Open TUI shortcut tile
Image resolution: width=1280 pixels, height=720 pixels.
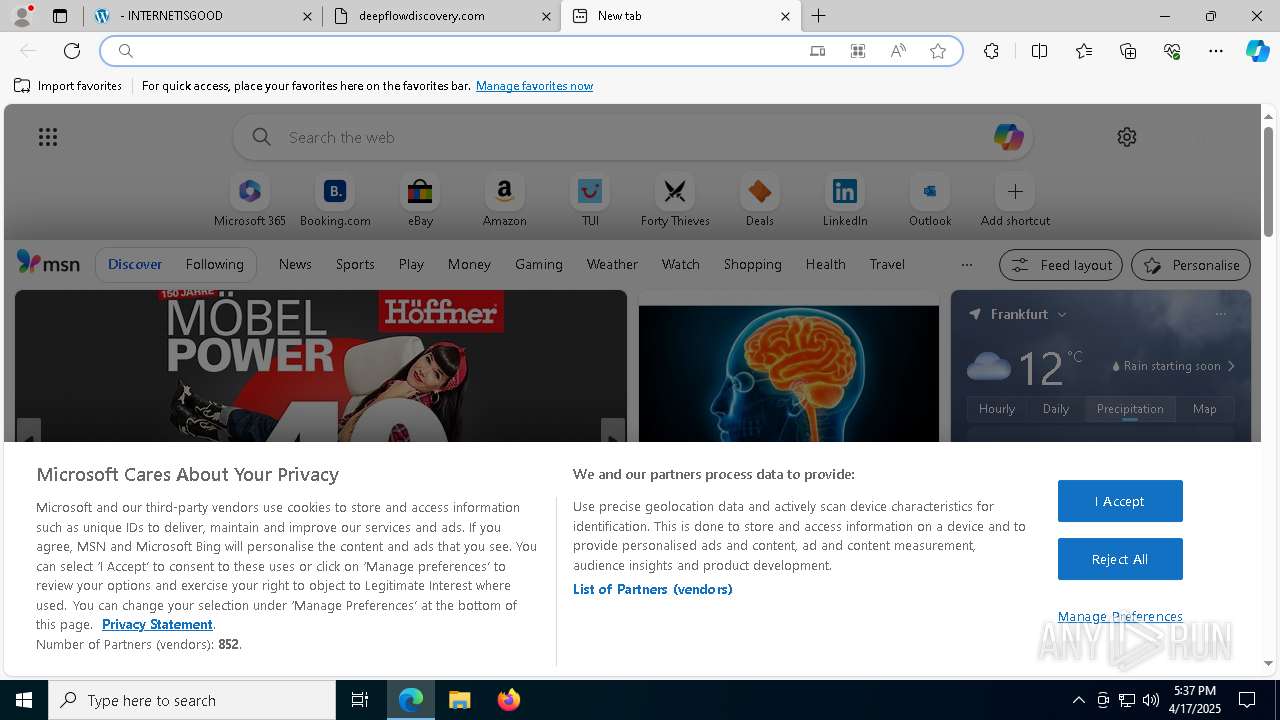point(590,201)
